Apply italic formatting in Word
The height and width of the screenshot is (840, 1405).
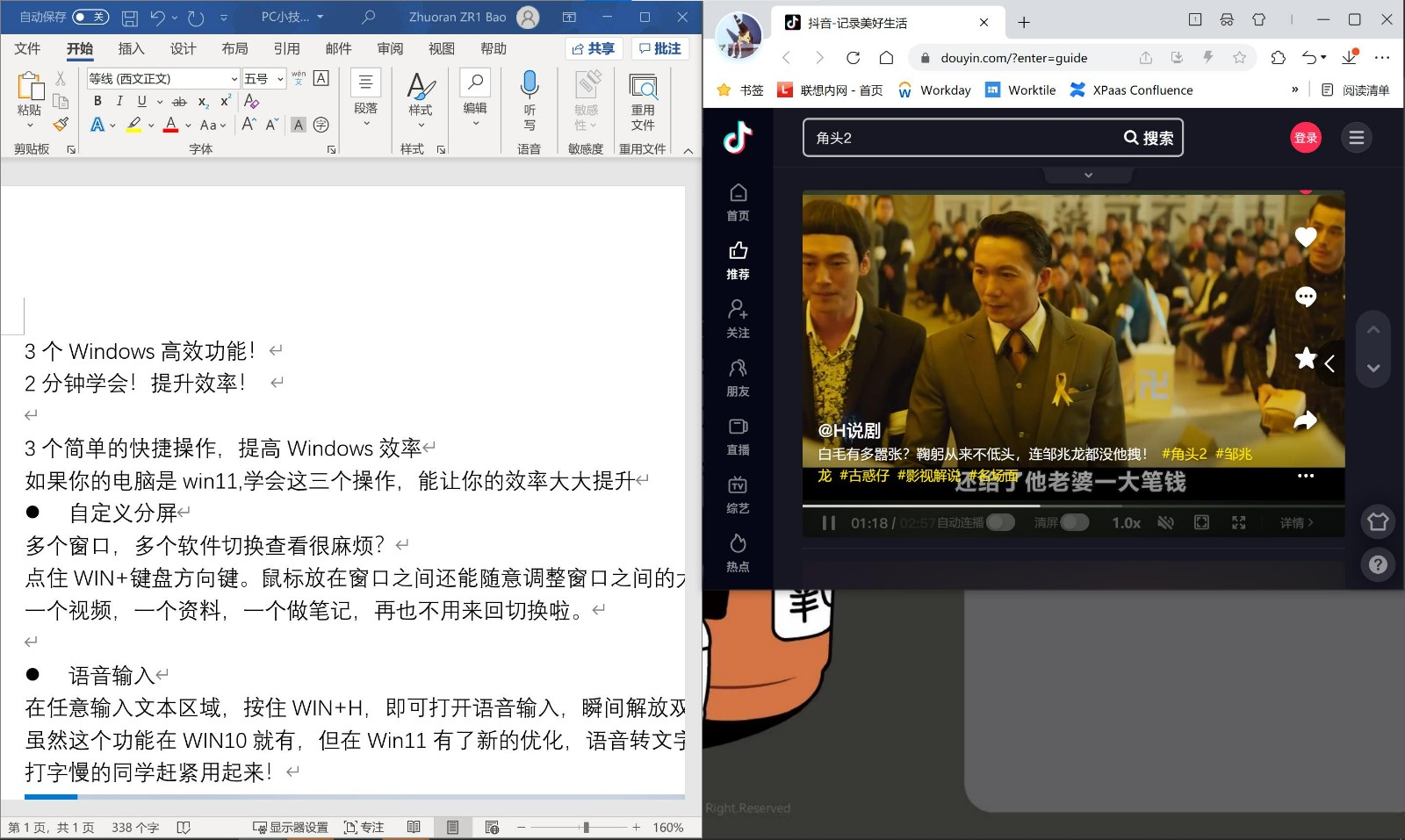click(119, 101)
